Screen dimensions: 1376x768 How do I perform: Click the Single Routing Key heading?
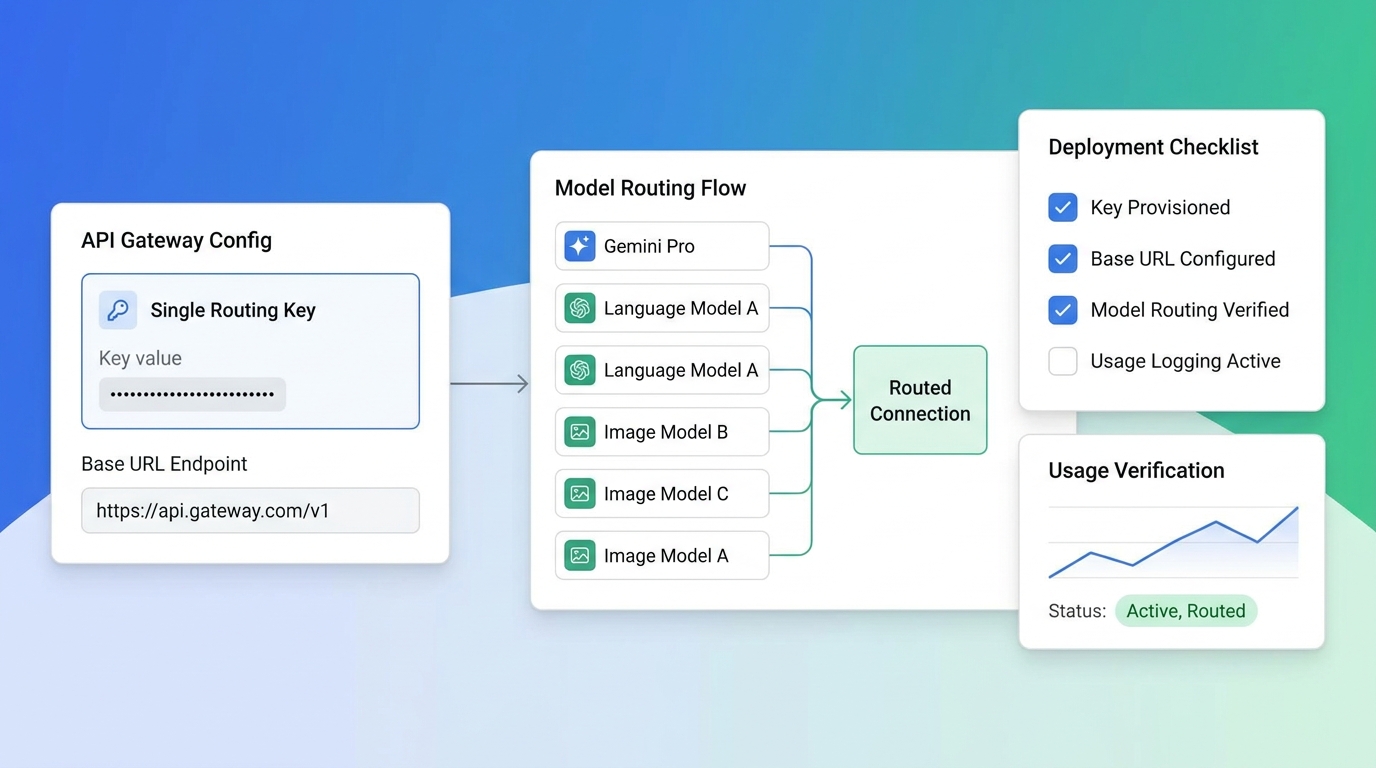coord(233,310)
